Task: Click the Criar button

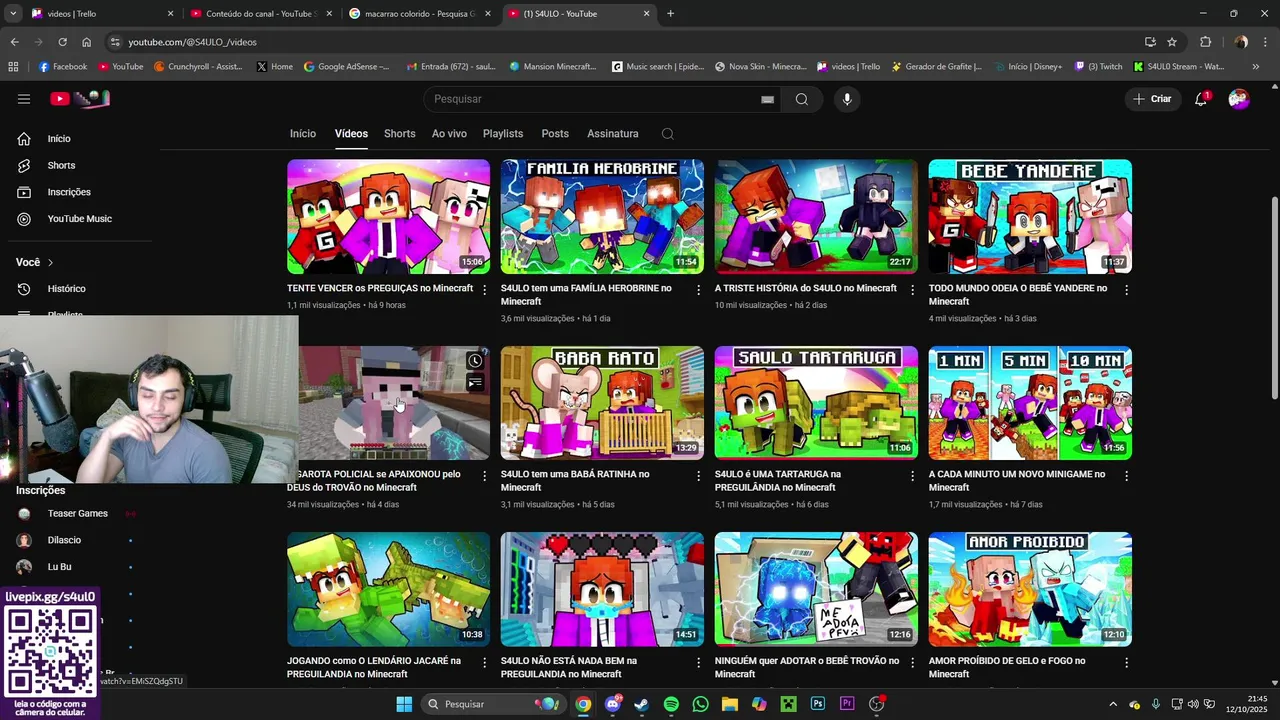Action: point(1152,99)
